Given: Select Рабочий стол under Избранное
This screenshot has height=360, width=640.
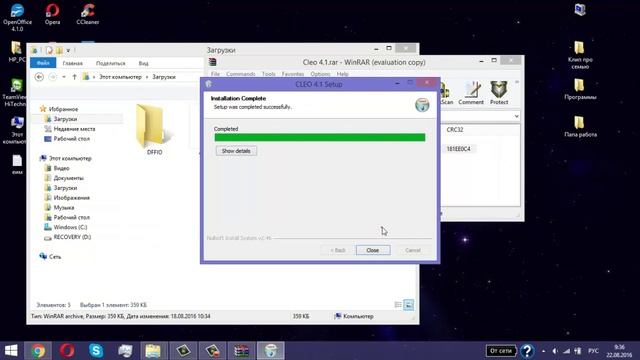Looking at the screenshot, I should (x=71, y=139).
